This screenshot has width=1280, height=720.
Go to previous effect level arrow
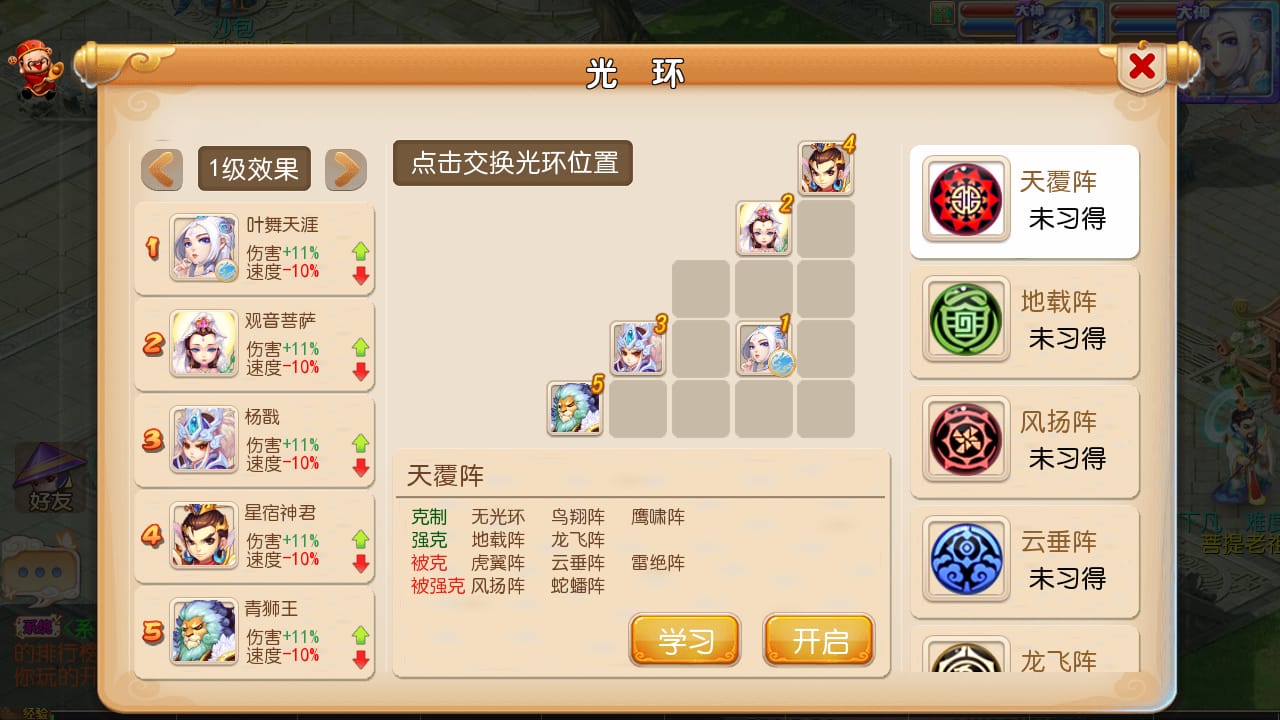click(x=162, y=169)
